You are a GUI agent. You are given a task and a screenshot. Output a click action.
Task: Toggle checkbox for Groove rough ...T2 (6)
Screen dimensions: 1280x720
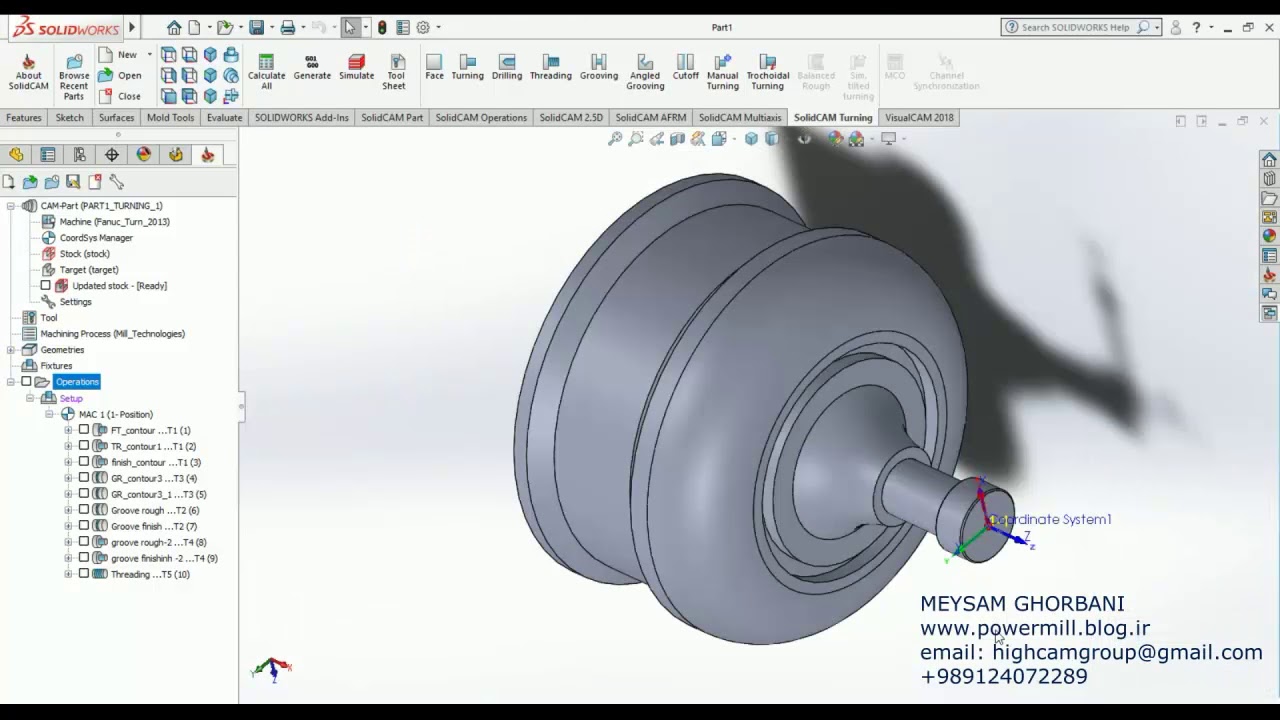84,510
